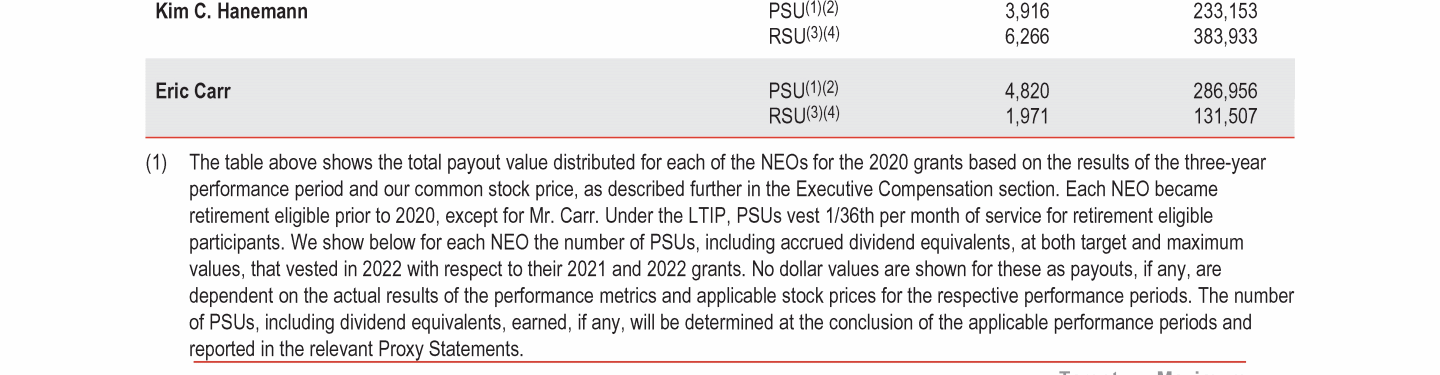Click the phrase 'Executive Compensation section'
The image size is (1440, 375).
coord(927,189)
